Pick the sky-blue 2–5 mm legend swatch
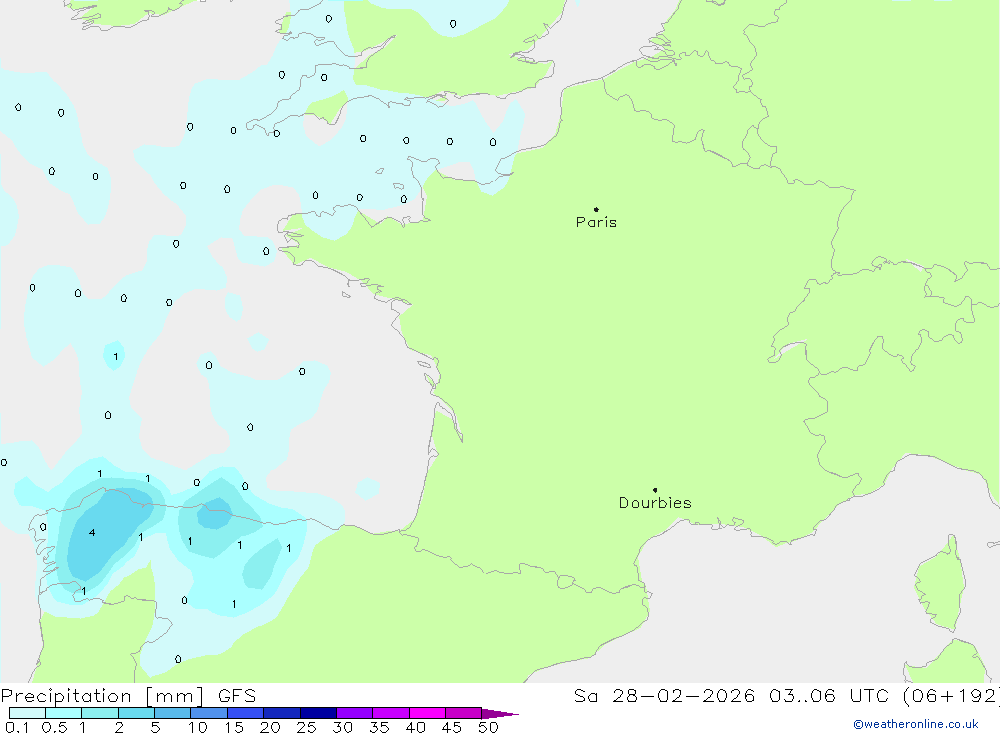 point(136,713)
